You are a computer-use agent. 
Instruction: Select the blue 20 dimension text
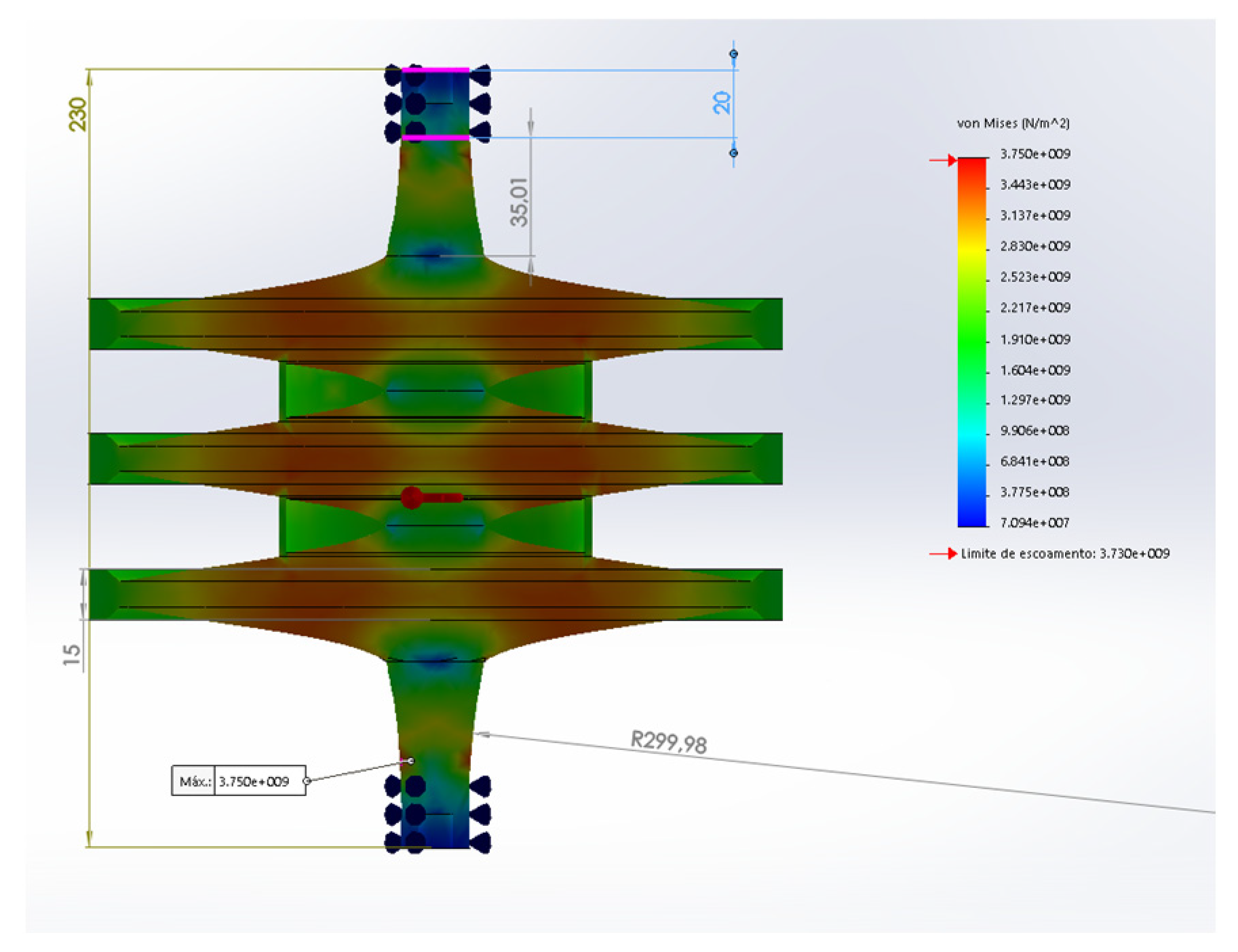point(722,102)
